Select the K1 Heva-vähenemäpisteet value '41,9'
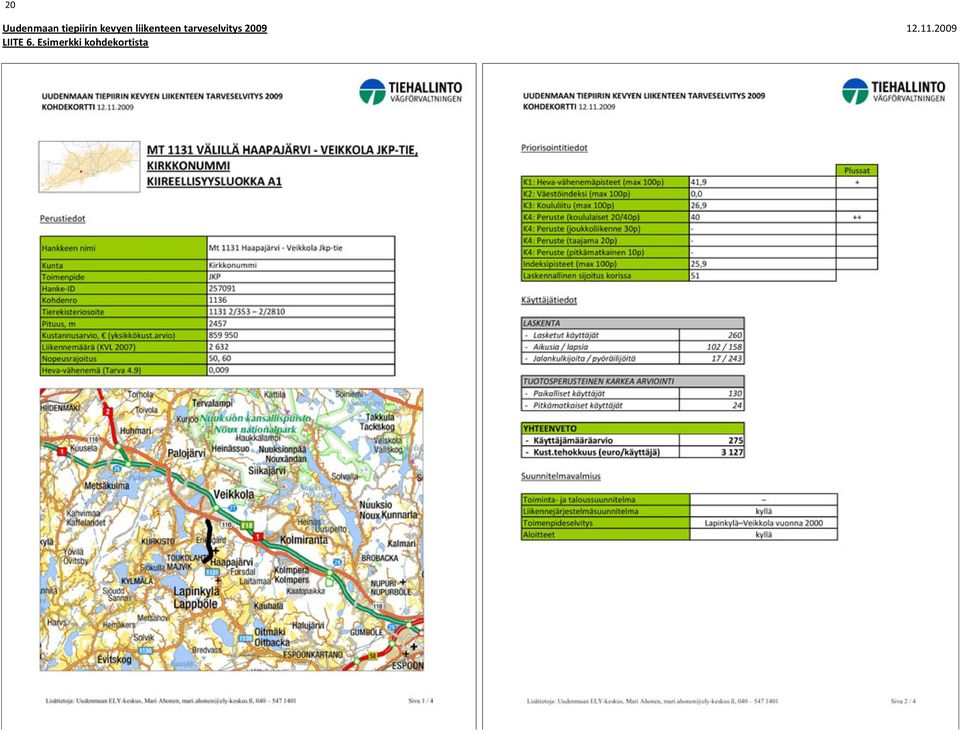This screenshot has width=960, height=731. pyautogui.click(x=699, y=182)
